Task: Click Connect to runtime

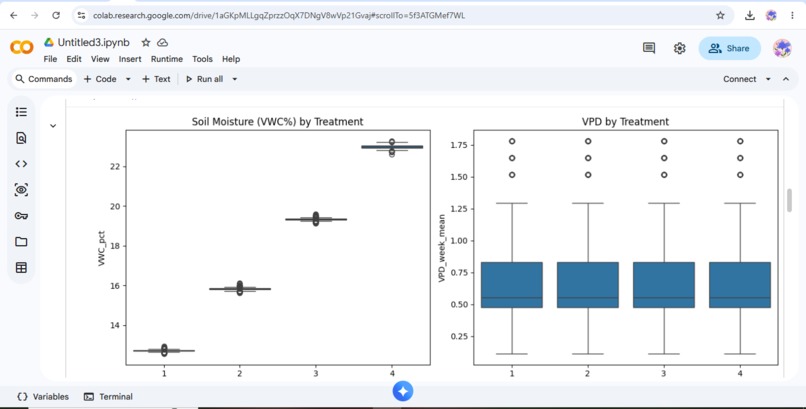Action: [x=740, y=79]
